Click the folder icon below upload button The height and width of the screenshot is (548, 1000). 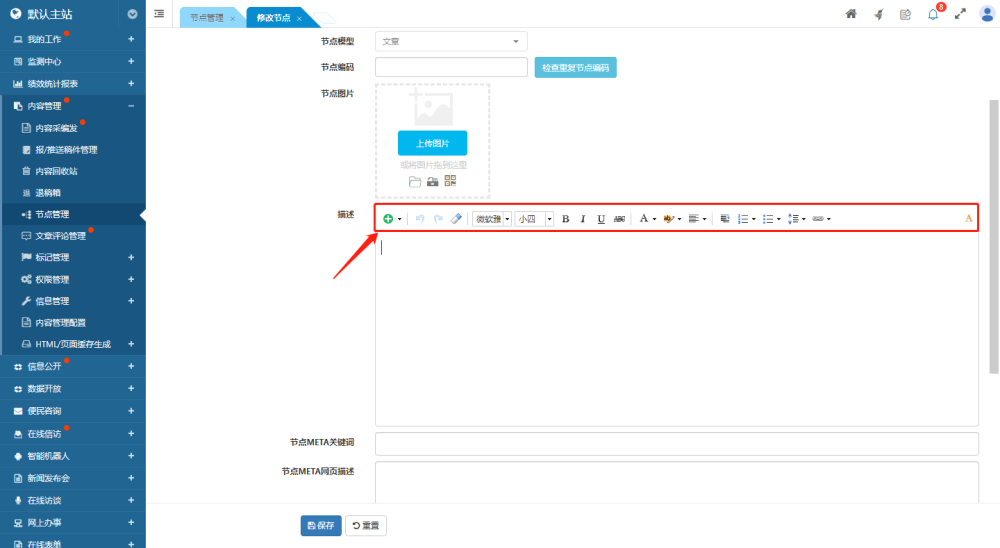point(415,181)
